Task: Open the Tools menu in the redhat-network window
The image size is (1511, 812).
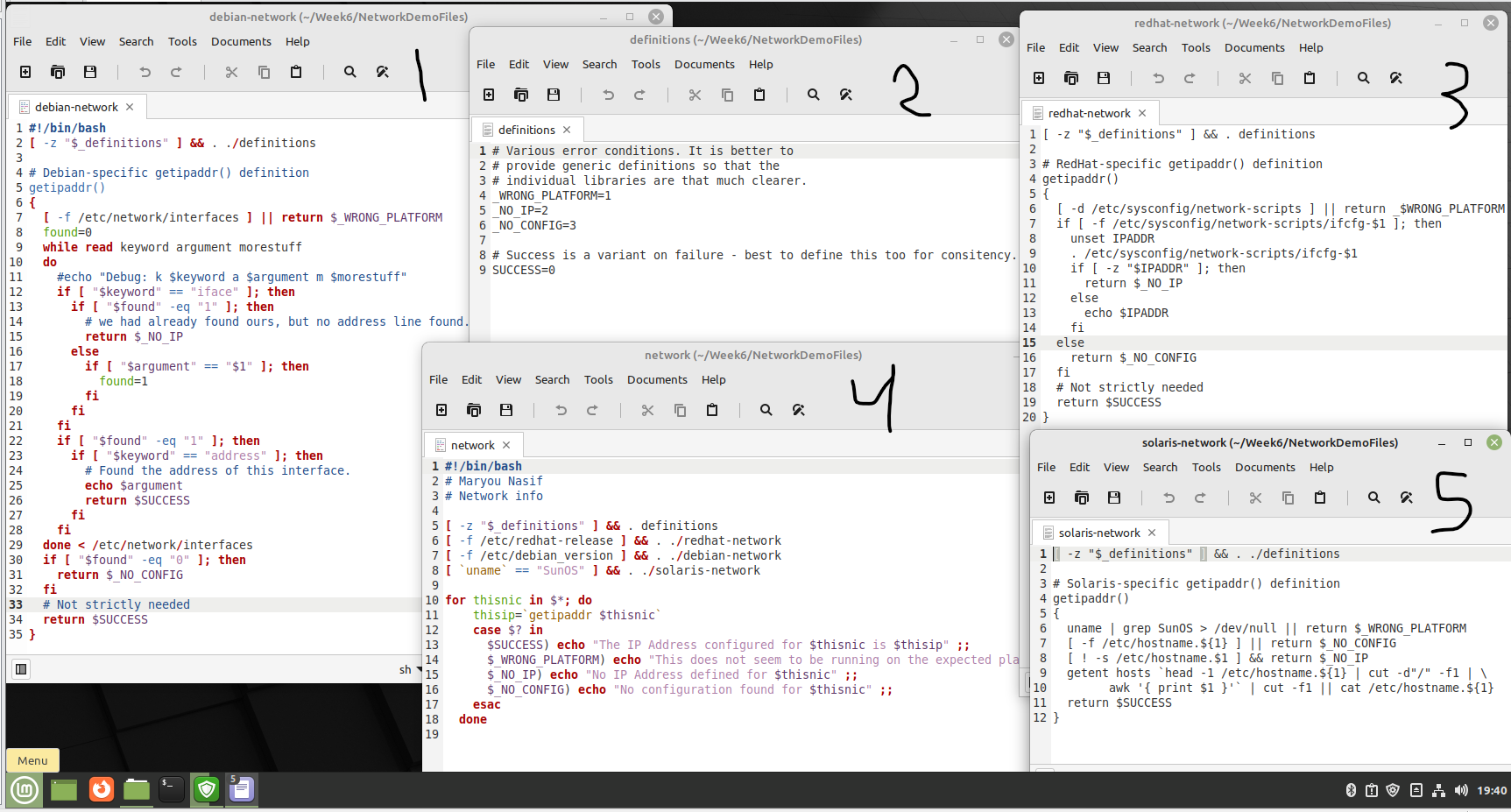Action: (x=1196, y=47)
